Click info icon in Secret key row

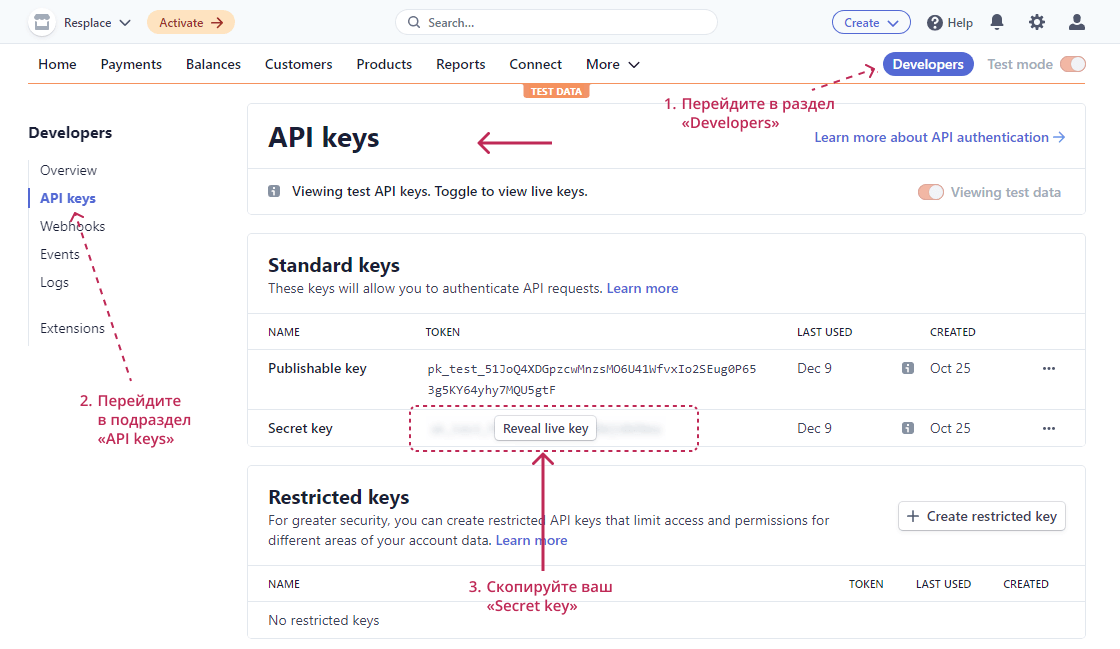pos(908,428)
